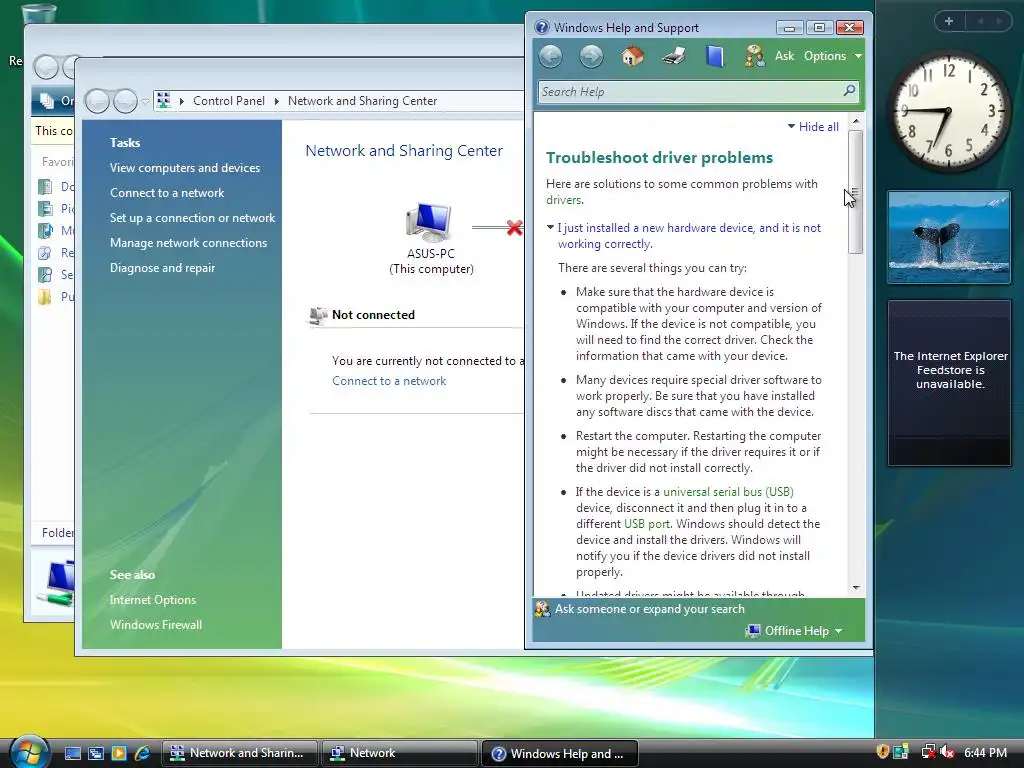Click the help window scrollbar thumb

(856, 192)
